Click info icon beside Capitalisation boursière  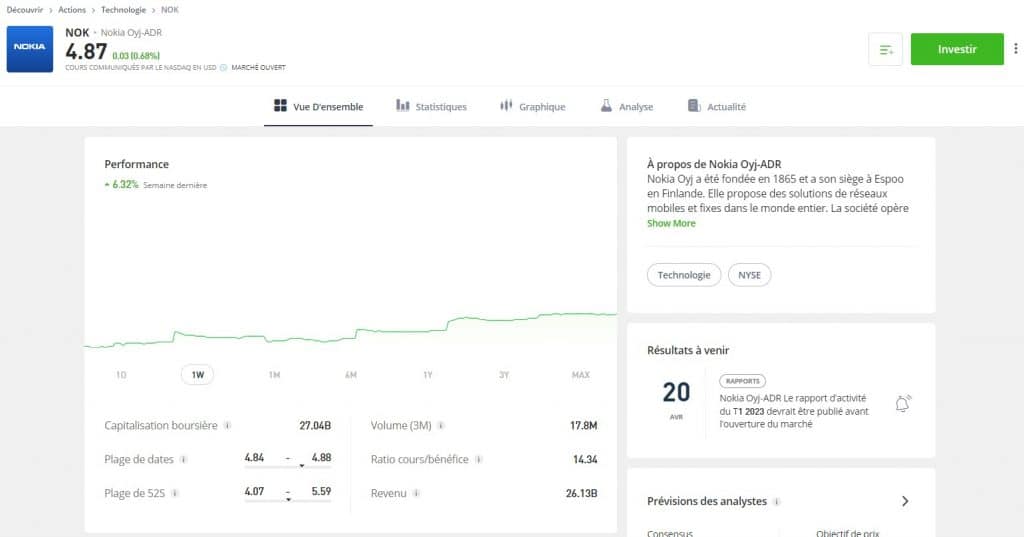click(227, 425)
